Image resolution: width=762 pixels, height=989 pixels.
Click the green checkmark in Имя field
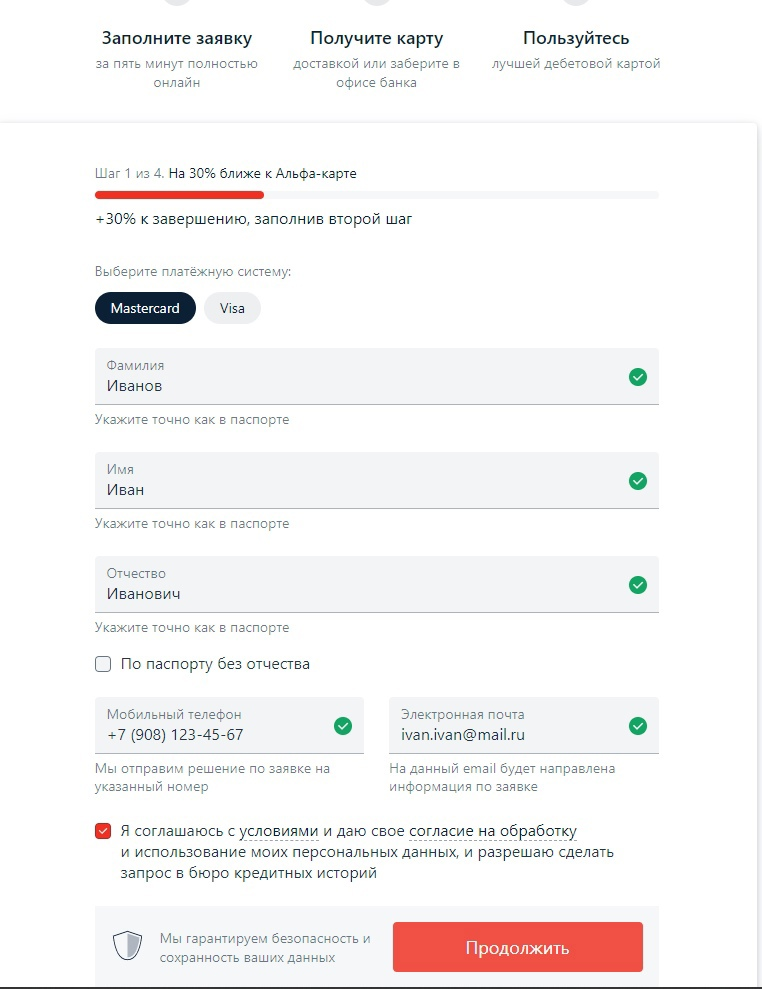pyautogui.click(x=638, y=481)
